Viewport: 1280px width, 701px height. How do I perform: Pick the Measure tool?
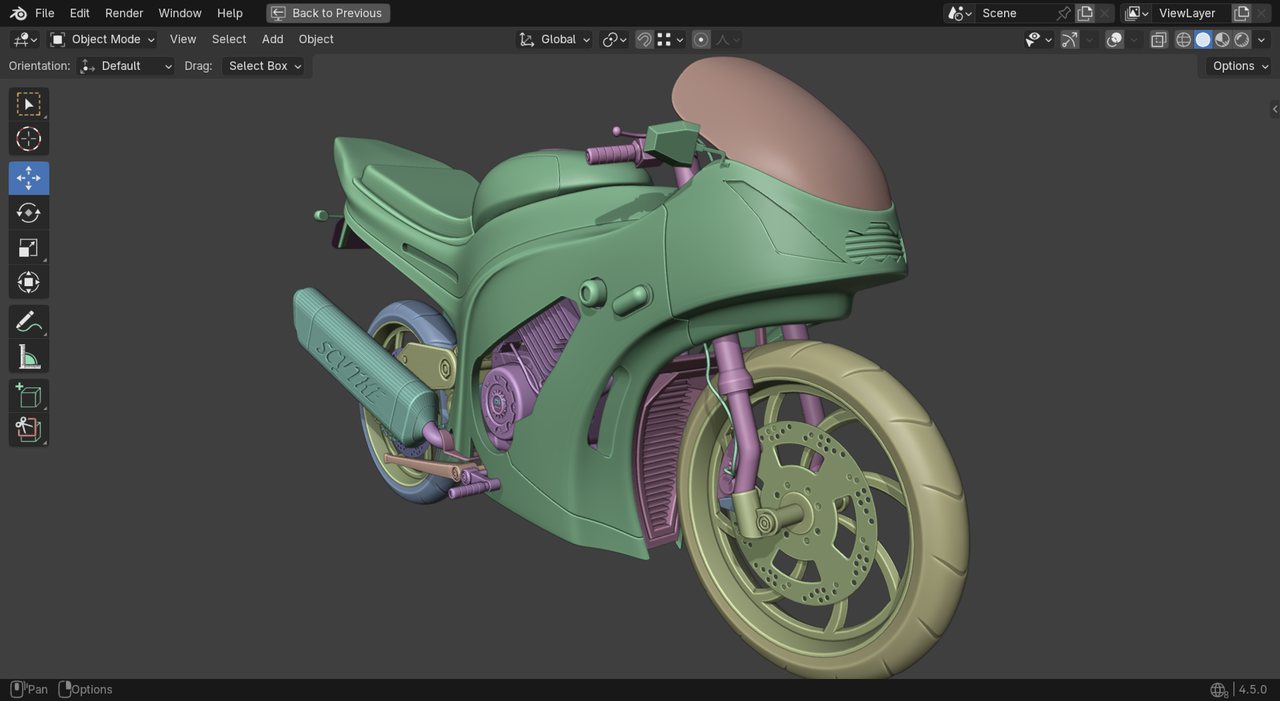(28, 357)
